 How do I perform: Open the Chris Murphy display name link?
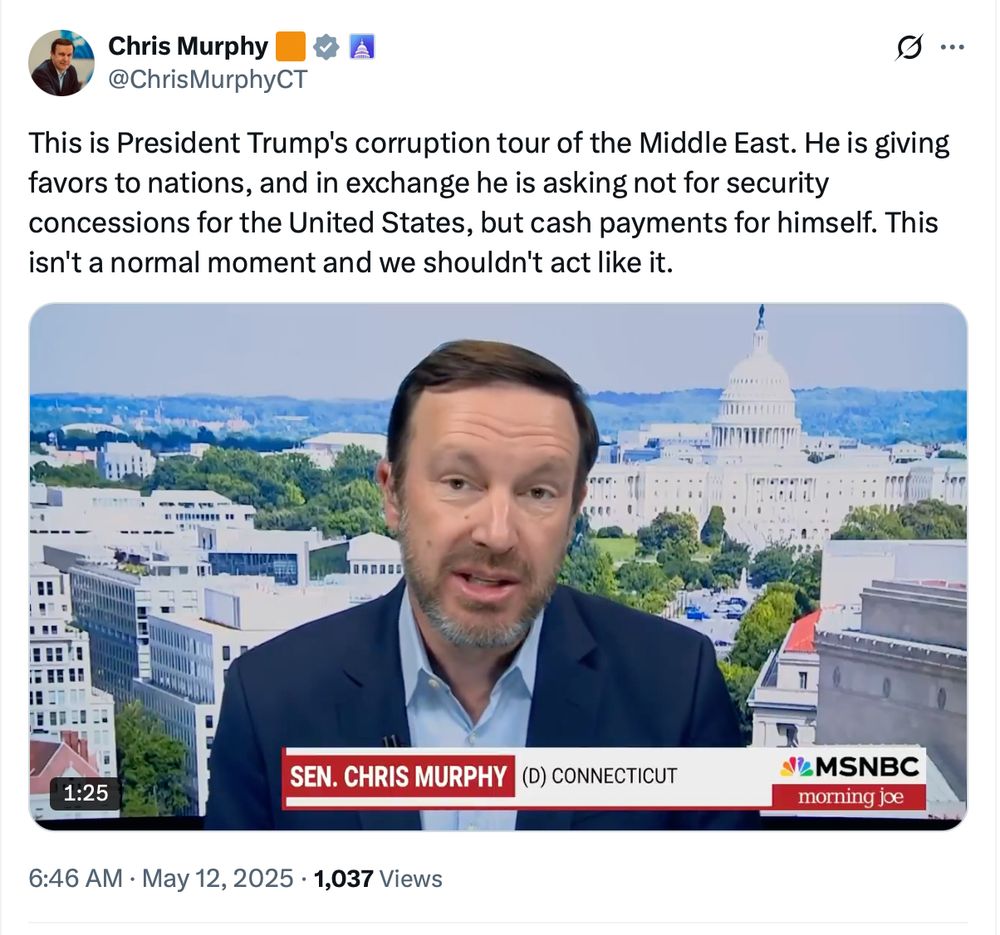(188, 46)
